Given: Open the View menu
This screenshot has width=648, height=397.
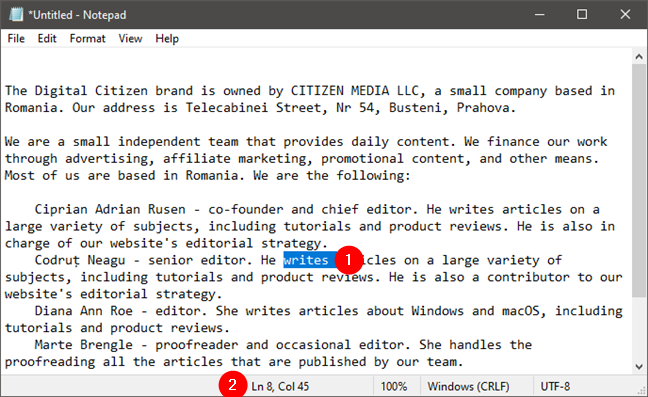Looking at the screenshot, I should point(130,38).
